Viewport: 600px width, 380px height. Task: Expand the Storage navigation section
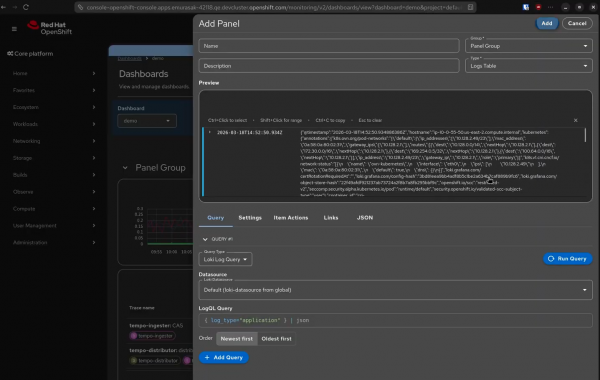tap(54, 158)
